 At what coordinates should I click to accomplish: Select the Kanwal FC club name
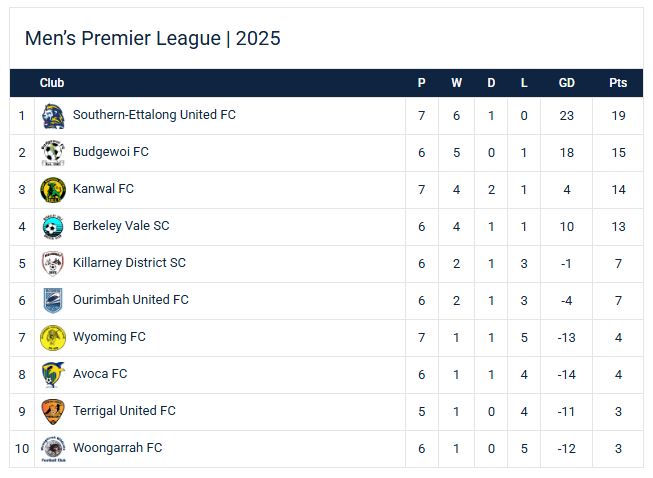103,189
